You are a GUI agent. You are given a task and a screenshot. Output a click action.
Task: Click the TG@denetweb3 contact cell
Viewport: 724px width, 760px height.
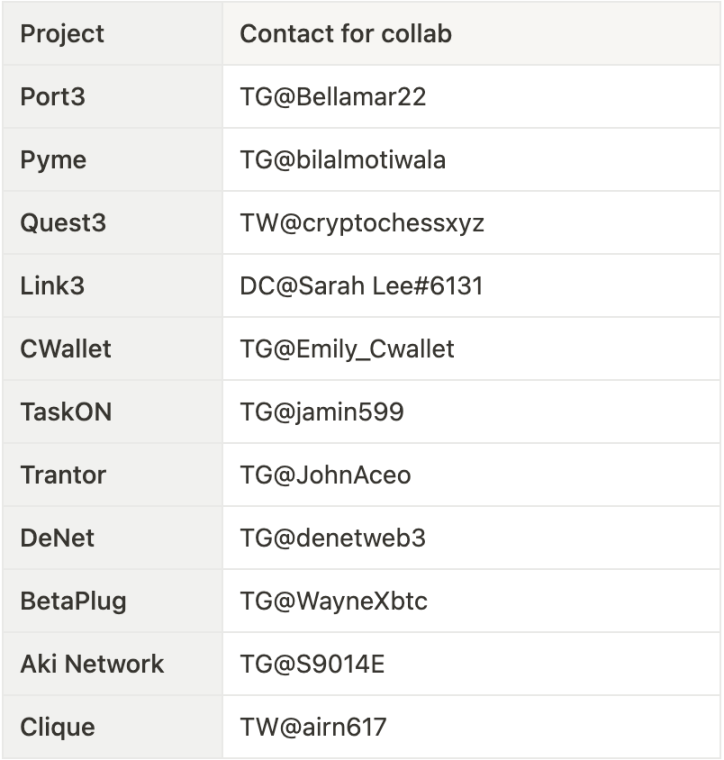[x=332, y=538]
